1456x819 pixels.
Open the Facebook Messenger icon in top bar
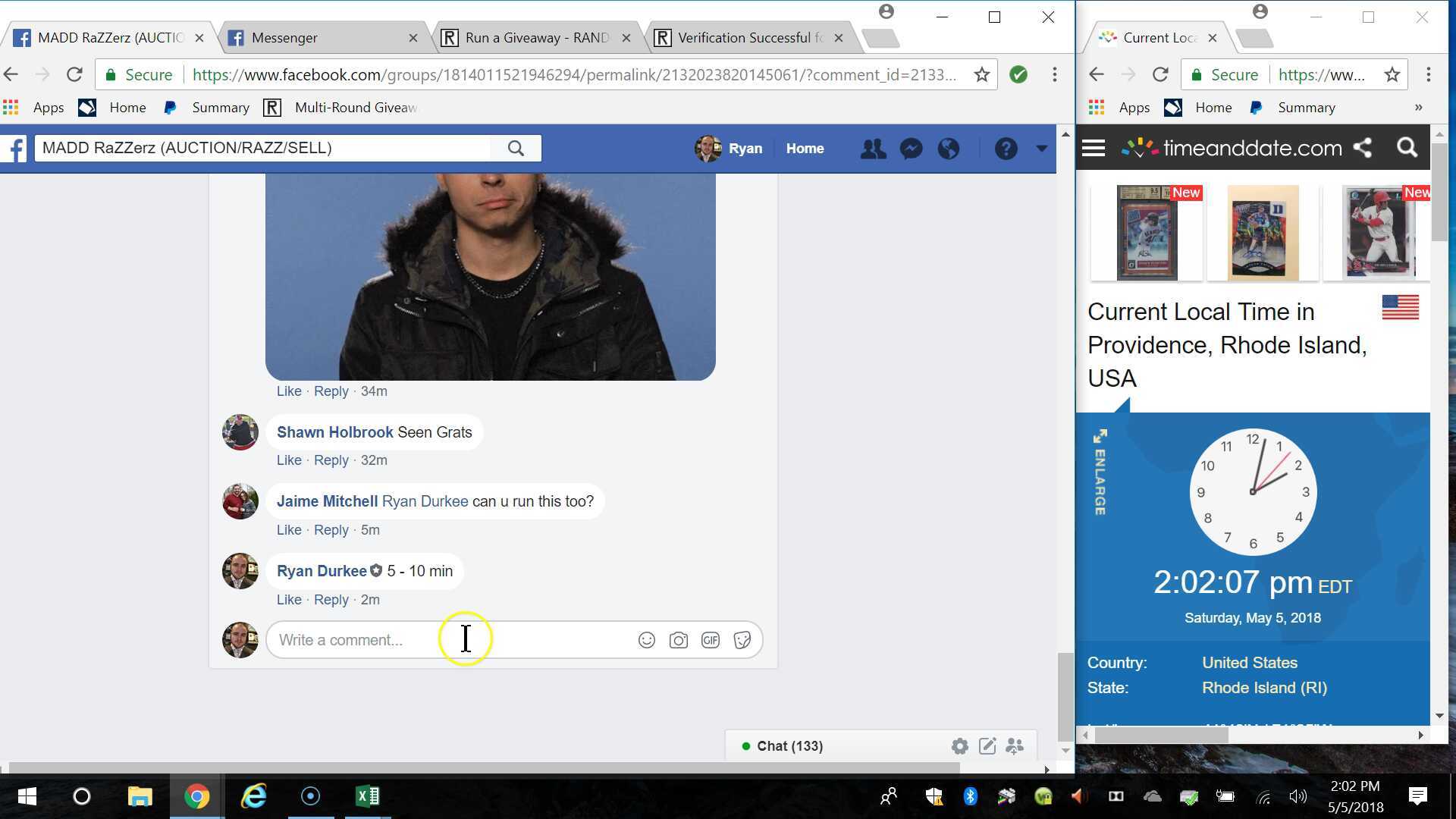911,149
